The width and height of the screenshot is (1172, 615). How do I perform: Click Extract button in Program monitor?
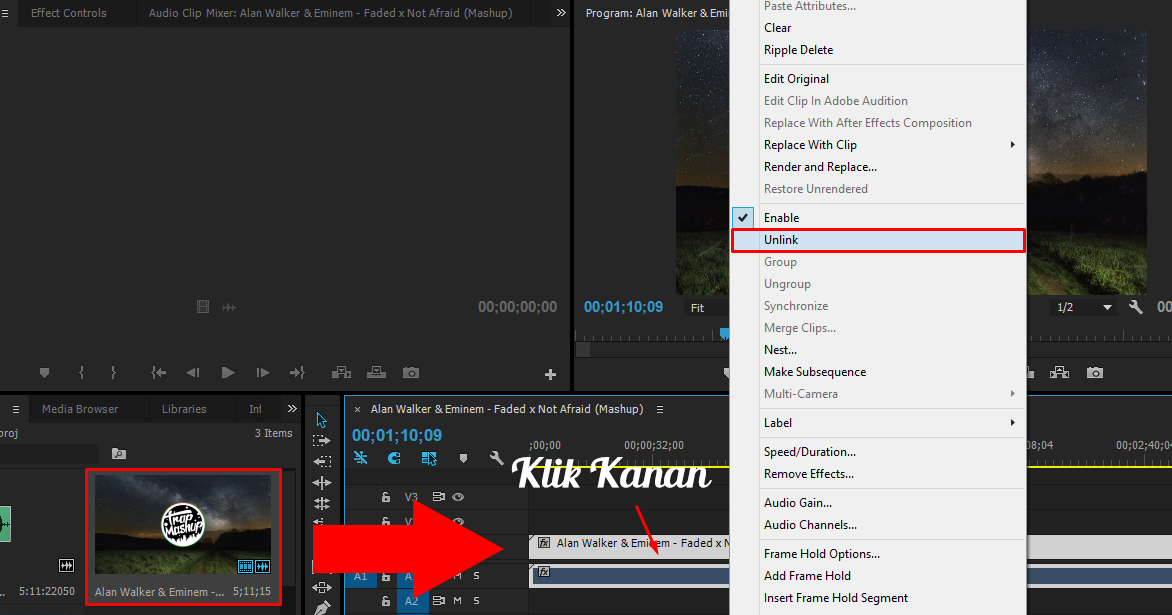1059,372
